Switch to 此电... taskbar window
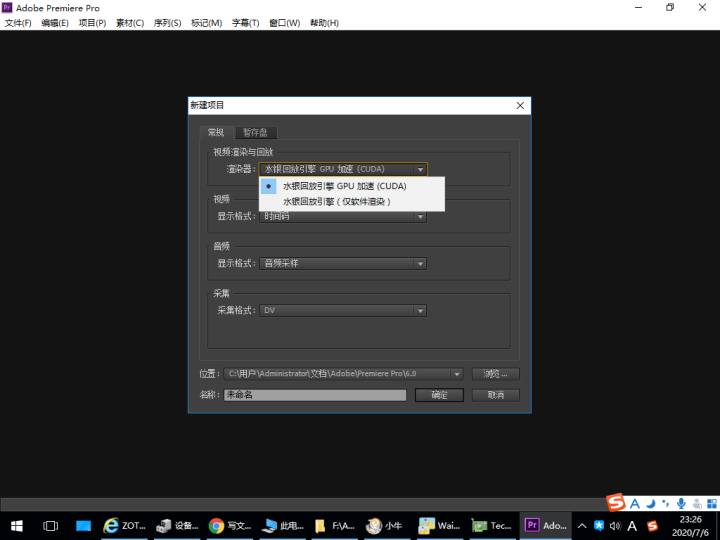Screen dimensions: 720x540 coord(282,526)
